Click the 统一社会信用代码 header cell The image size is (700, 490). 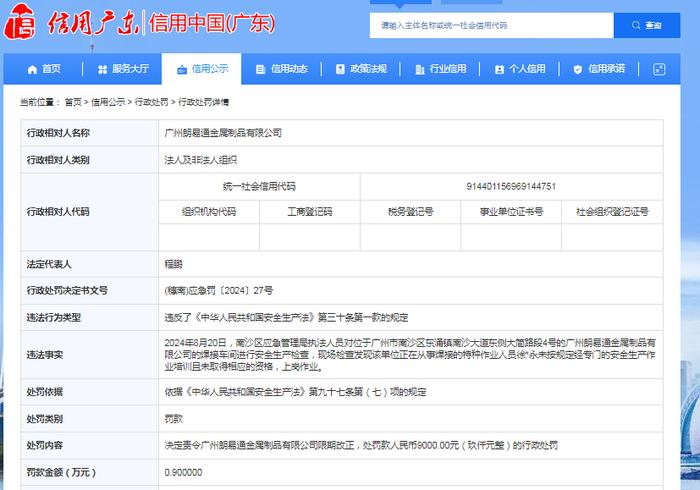259,187
